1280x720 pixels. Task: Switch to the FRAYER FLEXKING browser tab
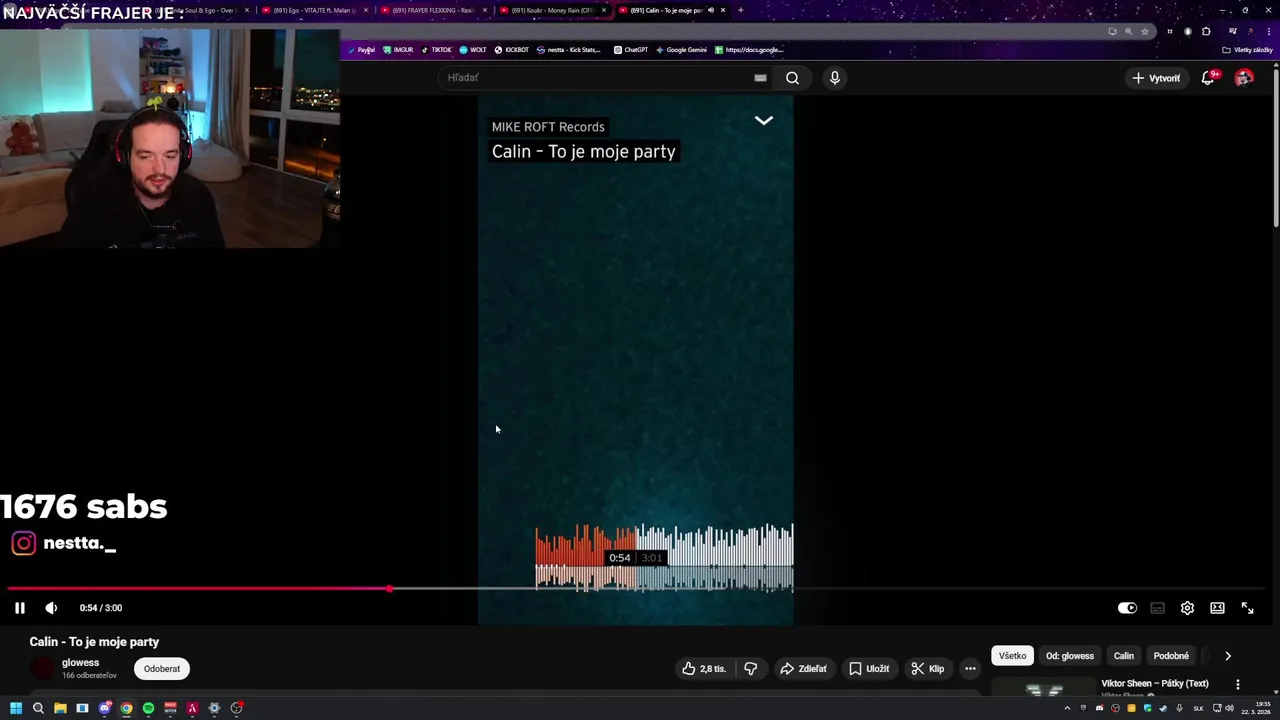pyautogui.click(x=432, y=10)
